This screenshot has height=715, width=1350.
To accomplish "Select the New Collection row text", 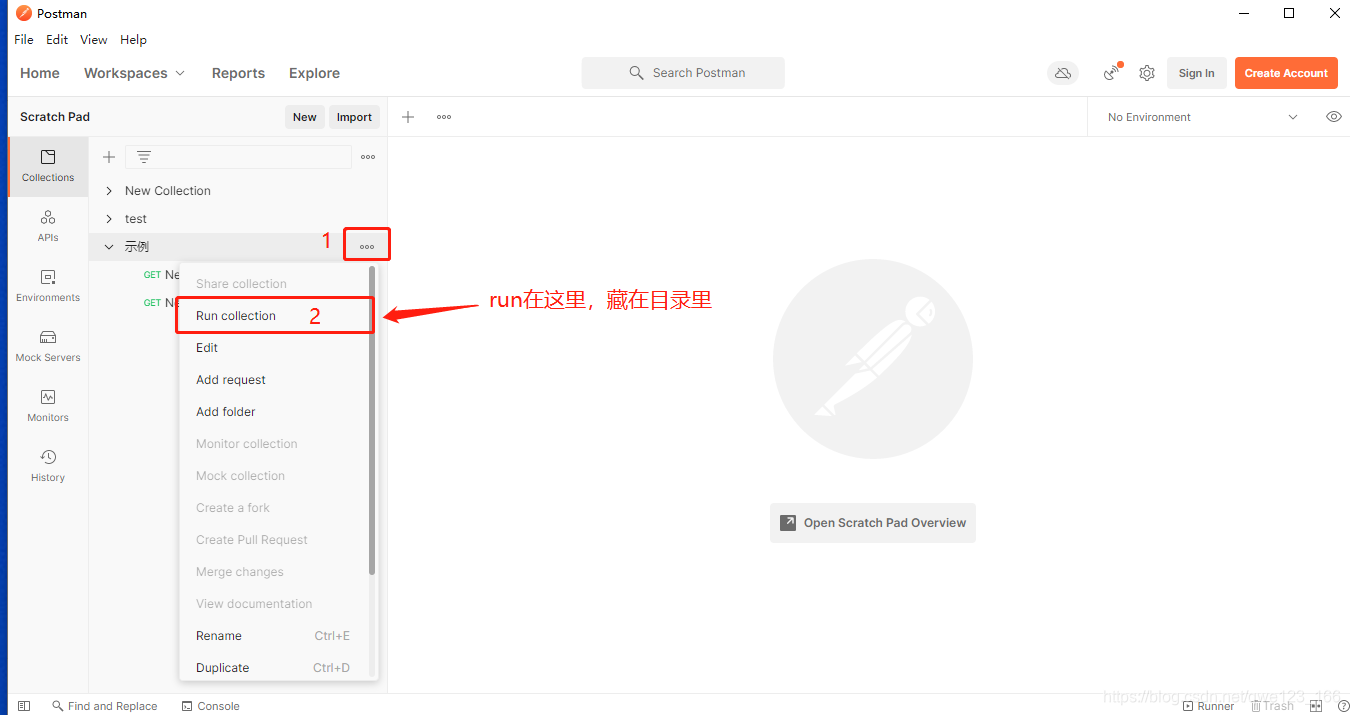I will (x=168, y=191).
